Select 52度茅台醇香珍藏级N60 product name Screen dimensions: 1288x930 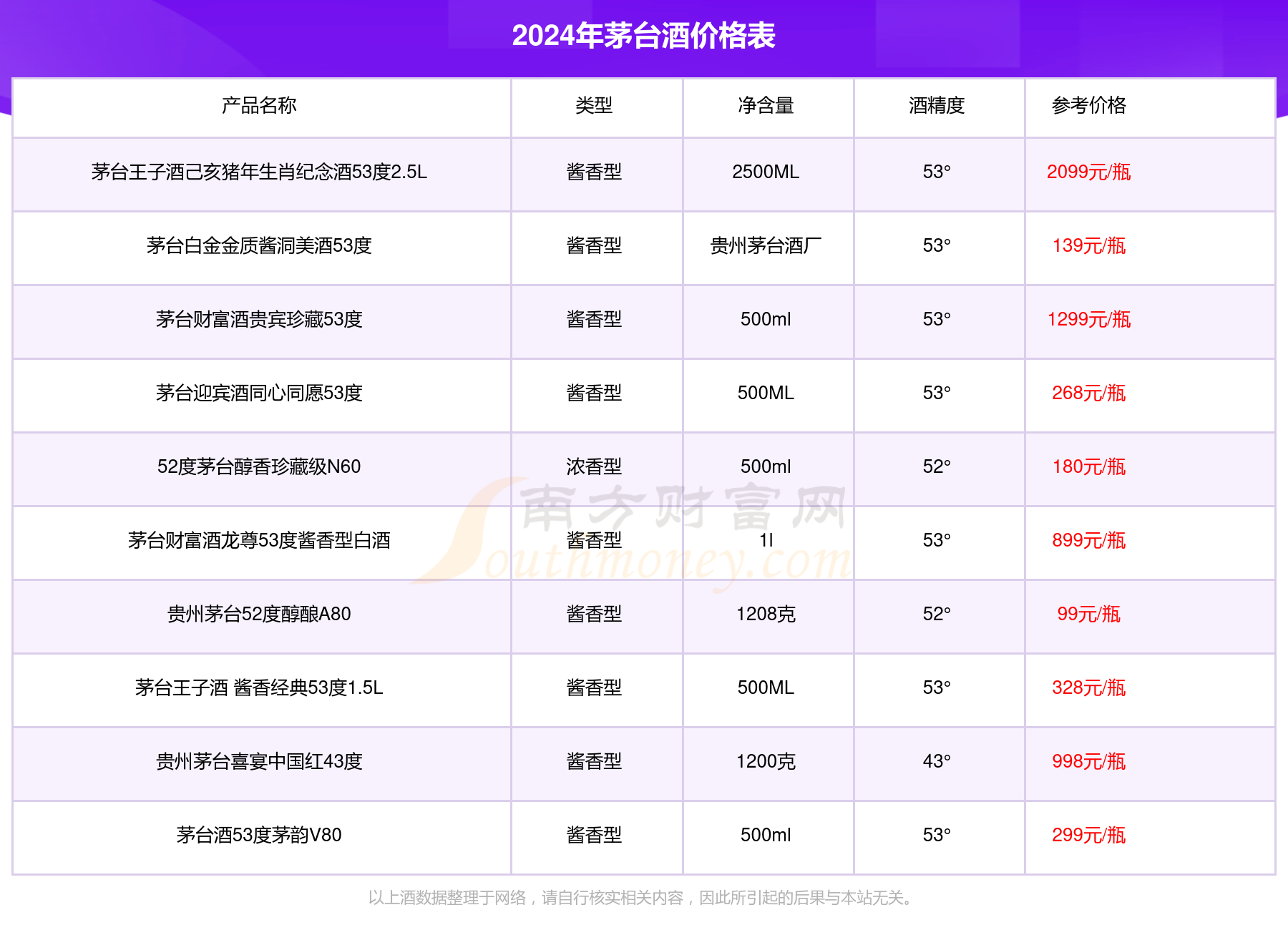point(259,467)
